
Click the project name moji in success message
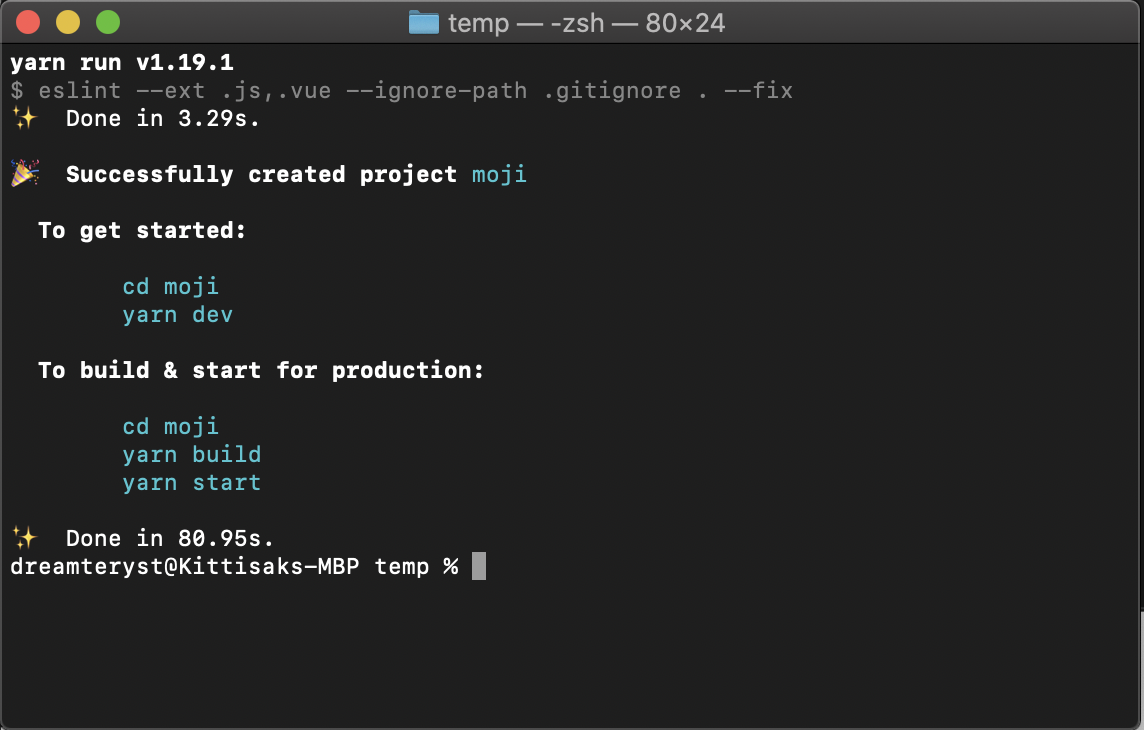pos(499,174)
